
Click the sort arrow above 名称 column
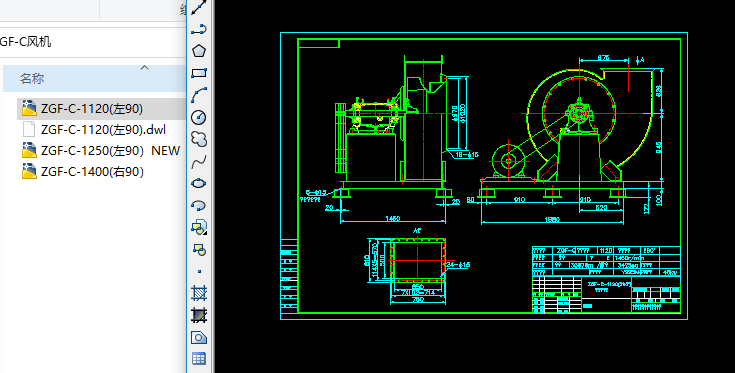(x=144, y=68)
